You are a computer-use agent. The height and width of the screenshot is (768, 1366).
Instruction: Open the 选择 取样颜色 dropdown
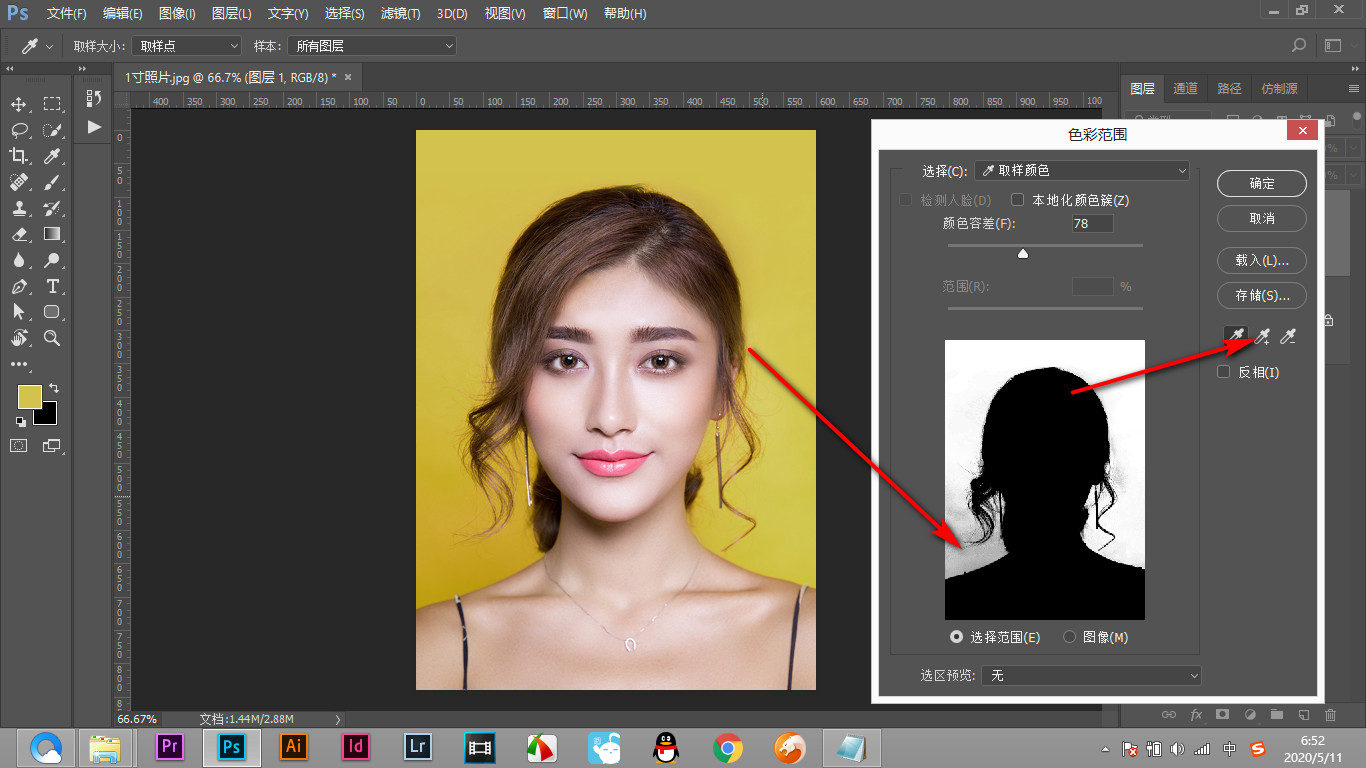click(1081, 171)
